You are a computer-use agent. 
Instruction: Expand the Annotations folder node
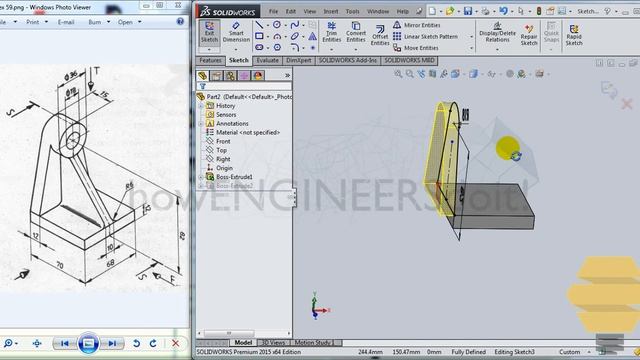(x=201, y=123)
